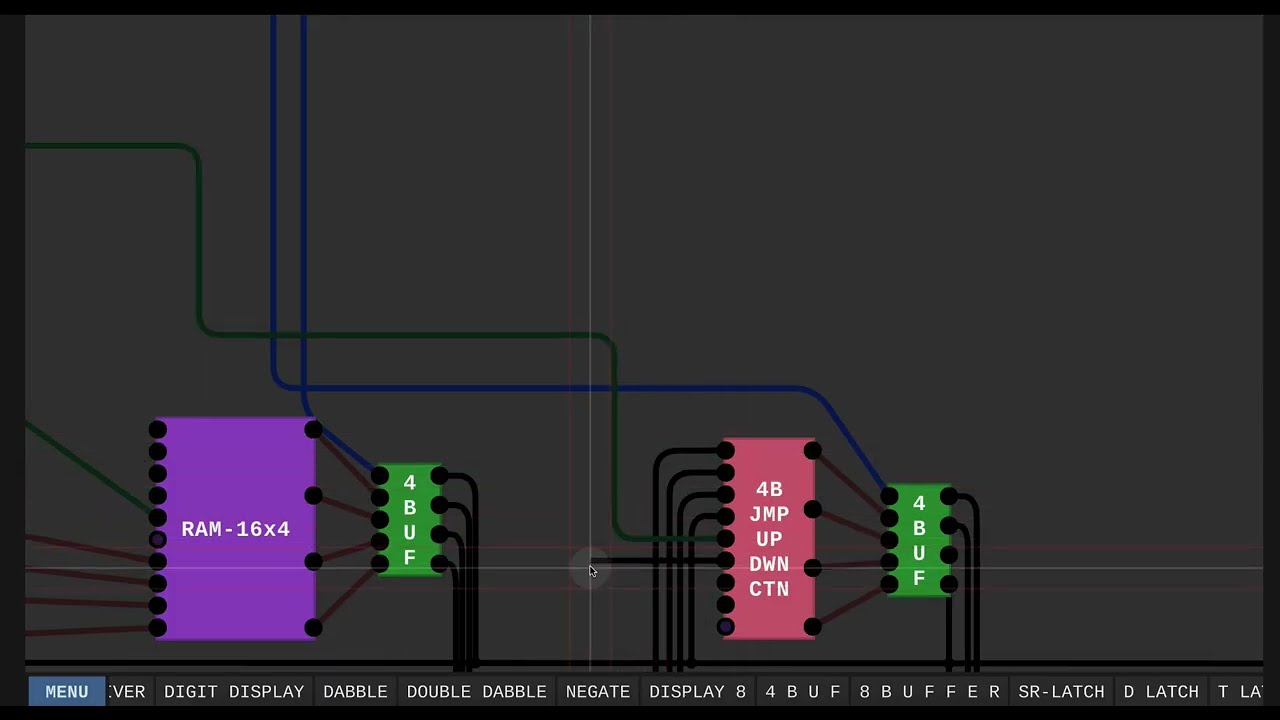This screenshot has width=1280, height=720.
Task: Click bottom-right output pin of counter chip
Action: point(812,627)
